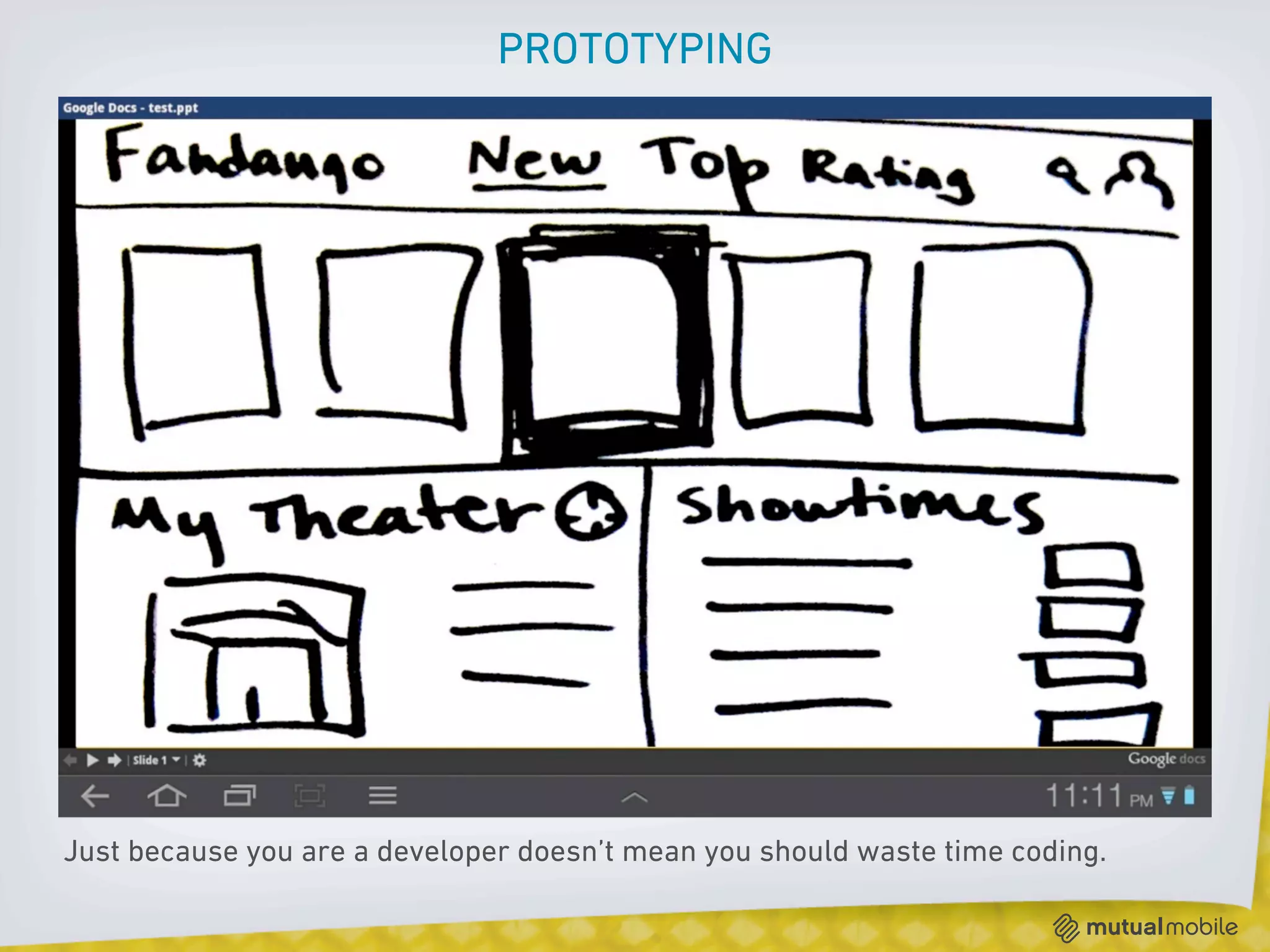This screenshot has width=1270, height=952.
Task: Tap the fifth movie poster box
Action: pyautogui.click(x=1001, y=339)
